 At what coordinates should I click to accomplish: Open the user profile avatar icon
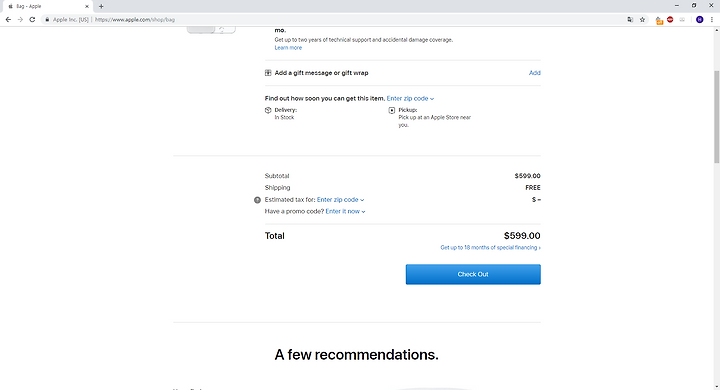point(699,20)
